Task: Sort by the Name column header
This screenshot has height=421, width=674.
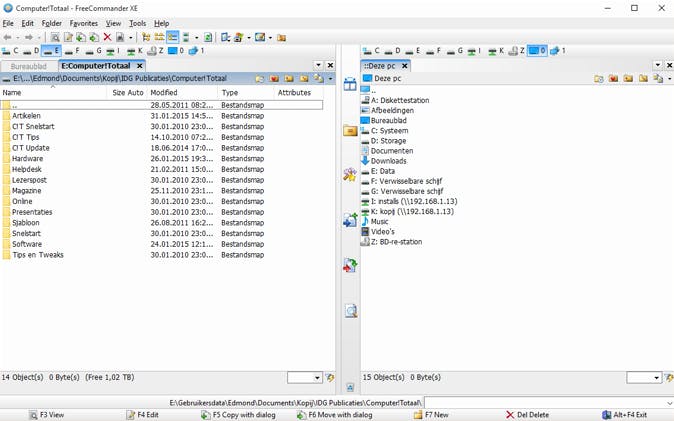Action: tap(53, 92)
